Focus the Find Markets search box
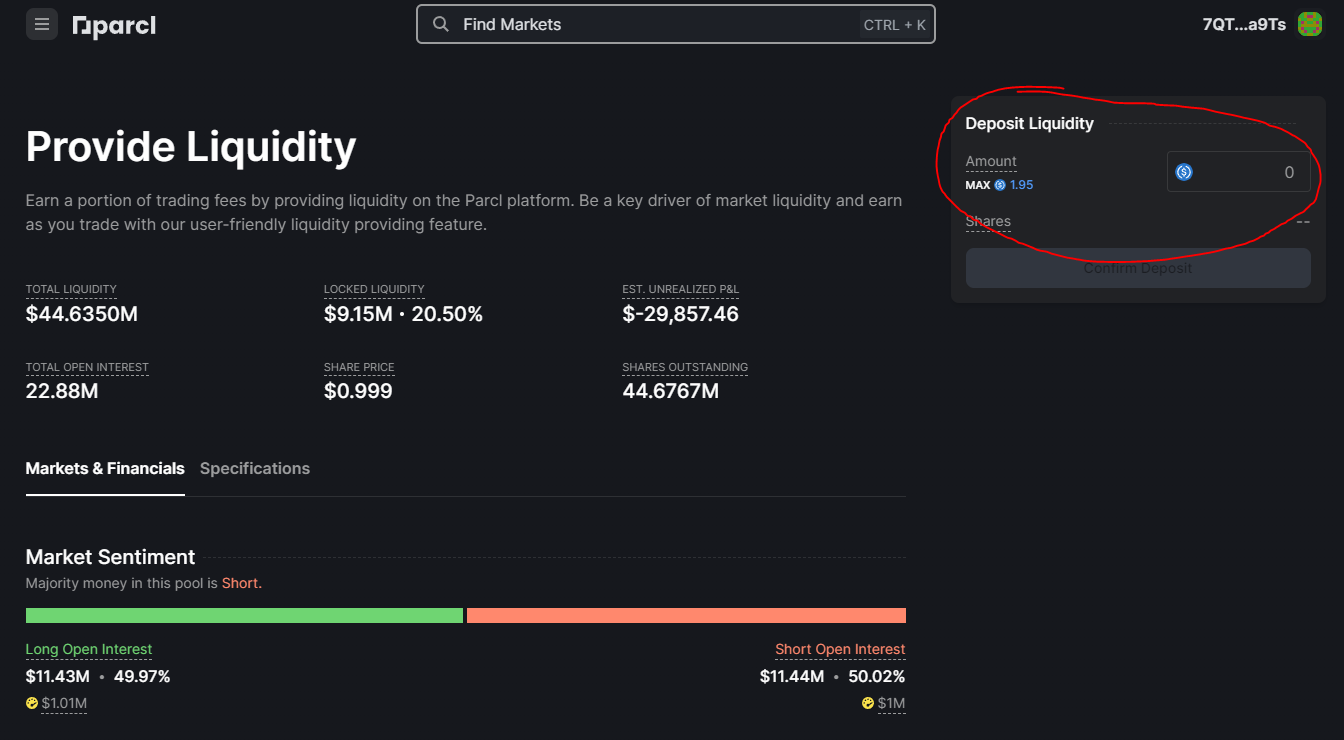The height and width of the screenshot is (740, 1344). coord(676,24)
